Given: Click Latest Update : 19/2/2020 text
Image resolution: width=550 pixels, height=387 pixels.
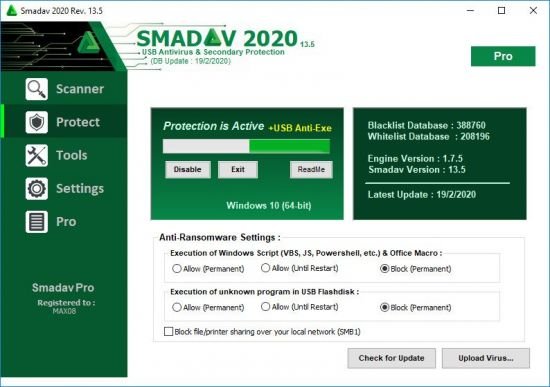Looking at the screenshot, I should pyautogui.click(x=422, y=195).
